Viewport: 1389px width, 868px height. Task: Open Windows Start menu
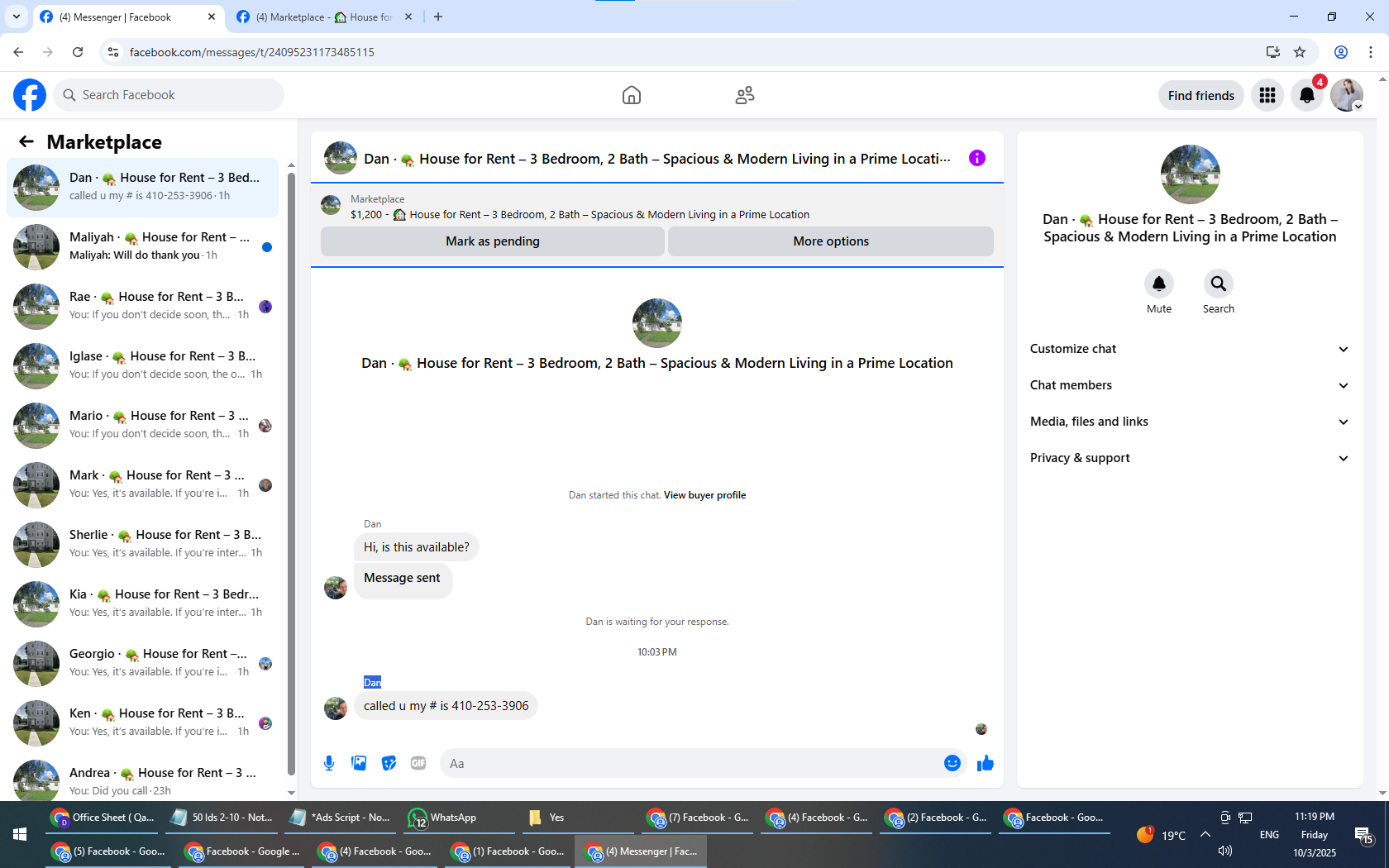[20, 834]
